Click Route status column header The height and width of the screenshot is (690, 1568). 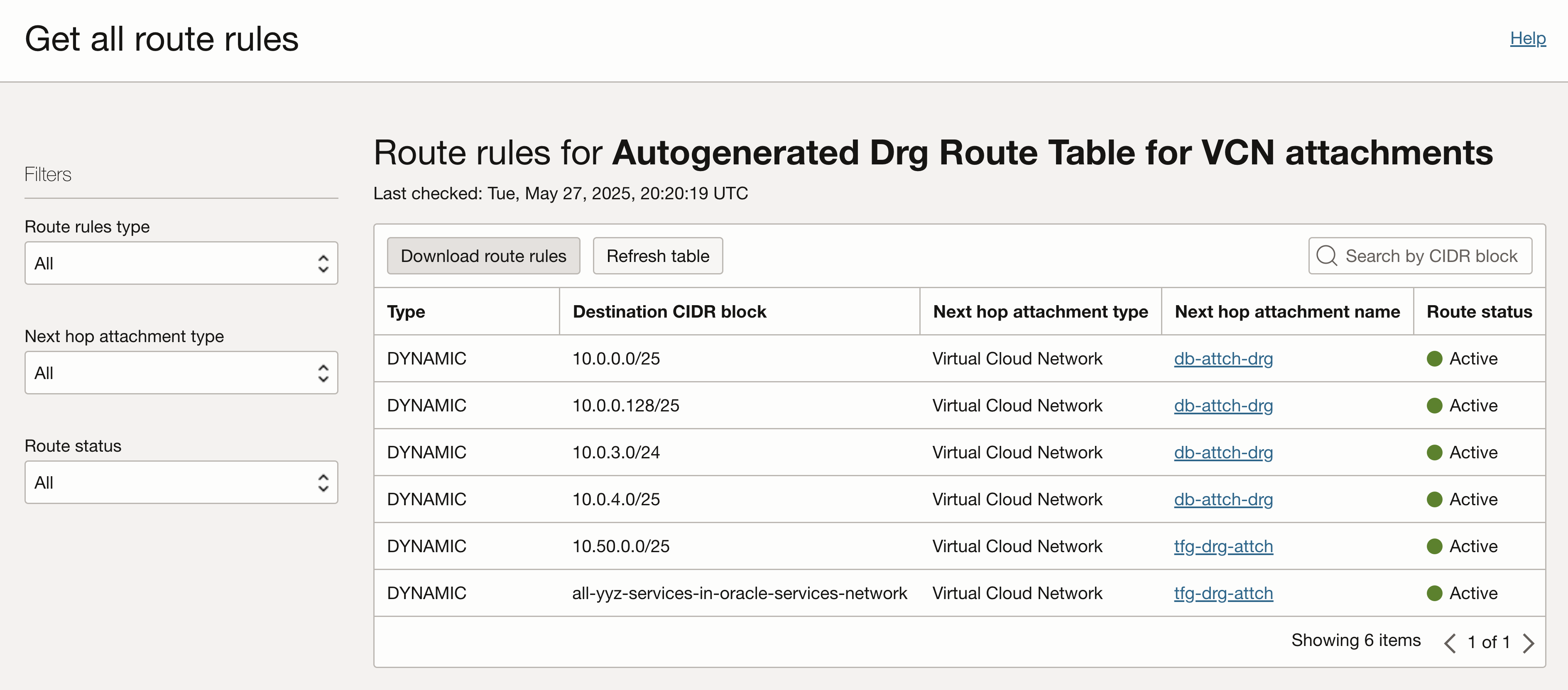click(1479, 311)
